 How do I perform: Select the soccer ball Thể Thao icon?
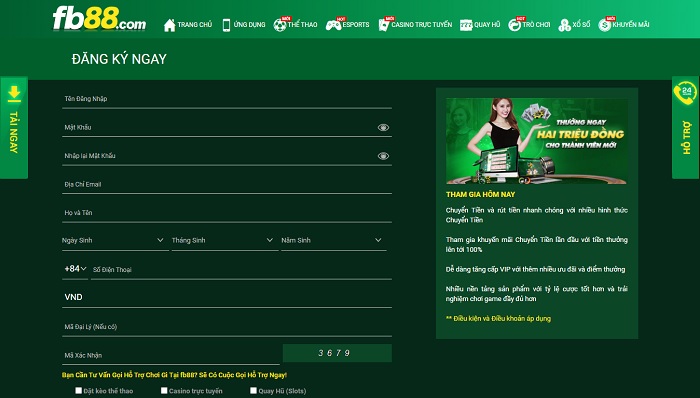click(x=280, y=25)
